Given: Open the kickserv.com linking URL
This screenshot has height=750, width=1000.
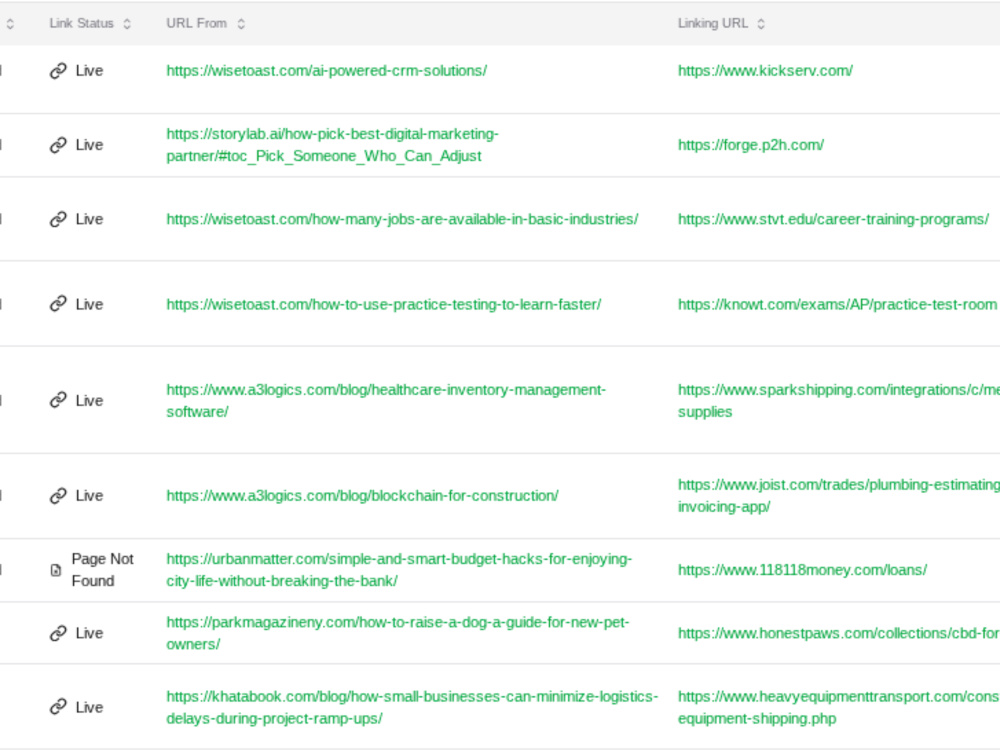Looking at the screenshot, I should [765, 71].
